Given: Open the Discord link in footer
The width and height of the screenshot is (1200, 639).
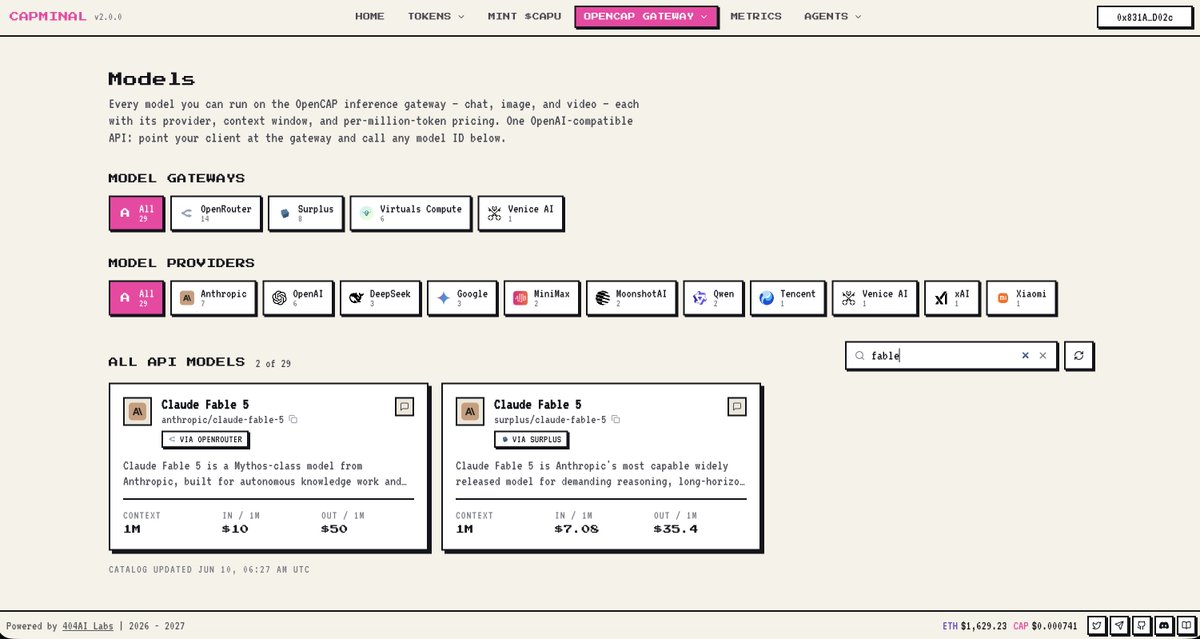Looking at the screenshot, I should tap(1163, 626).
